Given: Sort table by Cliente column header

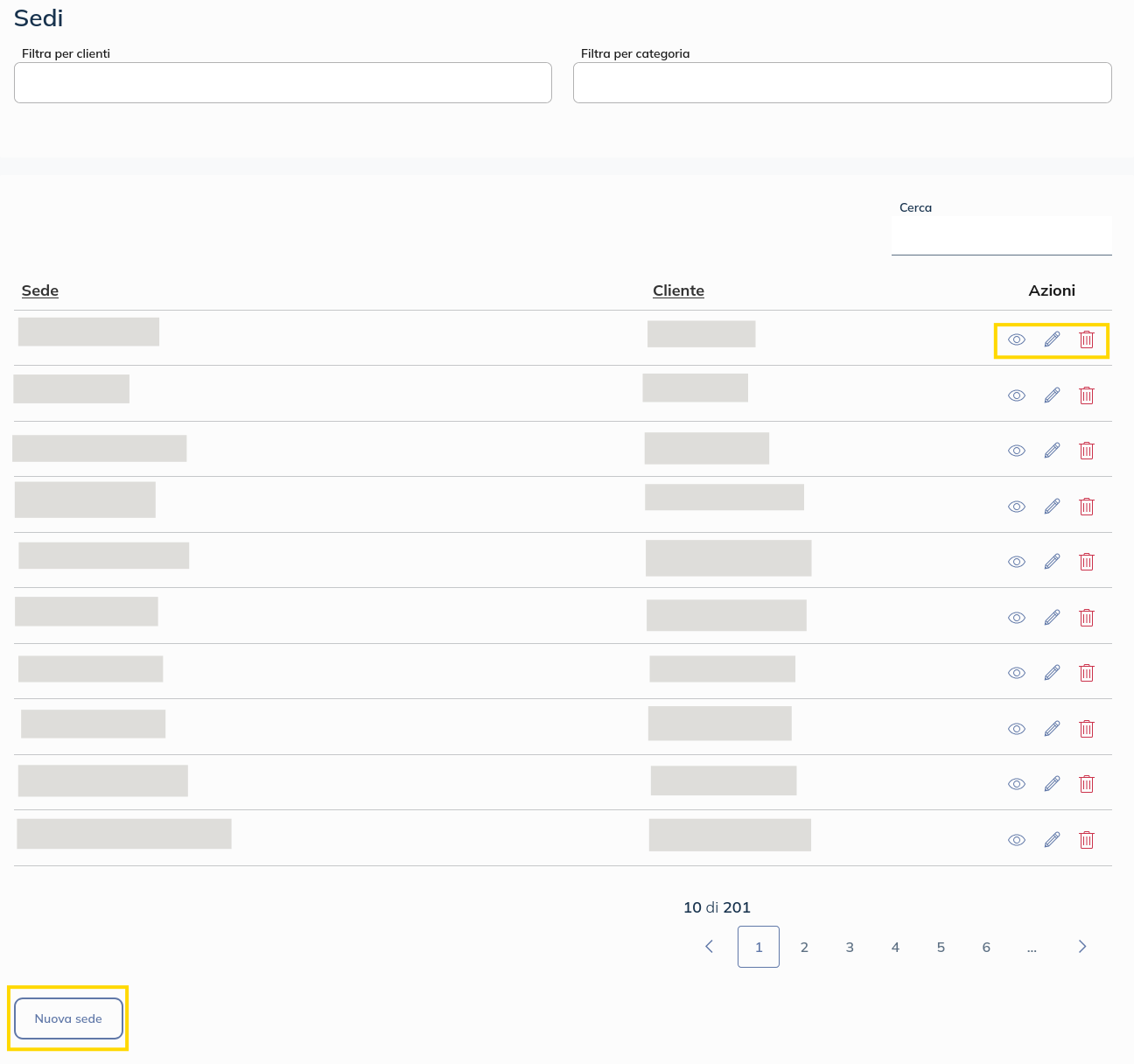Looking at the screenshot, I should 678,290.
